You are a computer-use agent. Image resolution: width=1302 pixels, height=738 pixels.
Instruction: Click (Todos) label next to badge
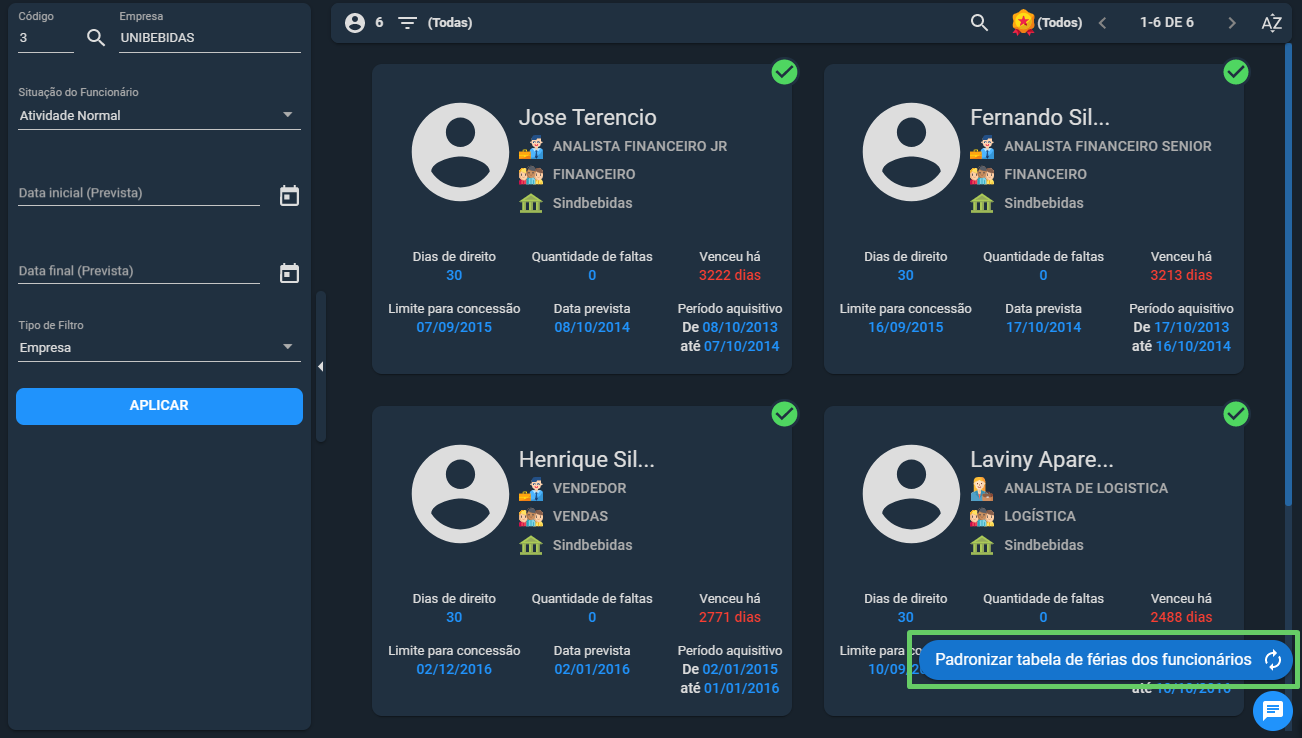(x=1060, y=22)
